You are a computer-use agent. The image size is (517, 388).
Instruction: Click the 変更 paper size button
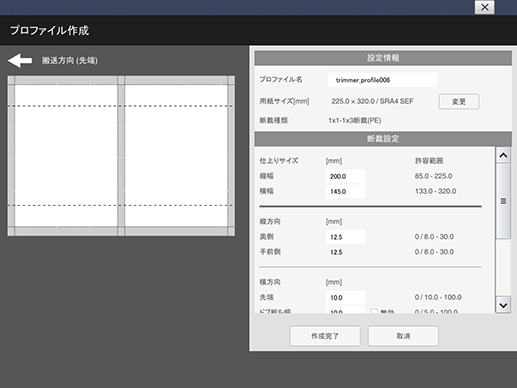point(459,102)
